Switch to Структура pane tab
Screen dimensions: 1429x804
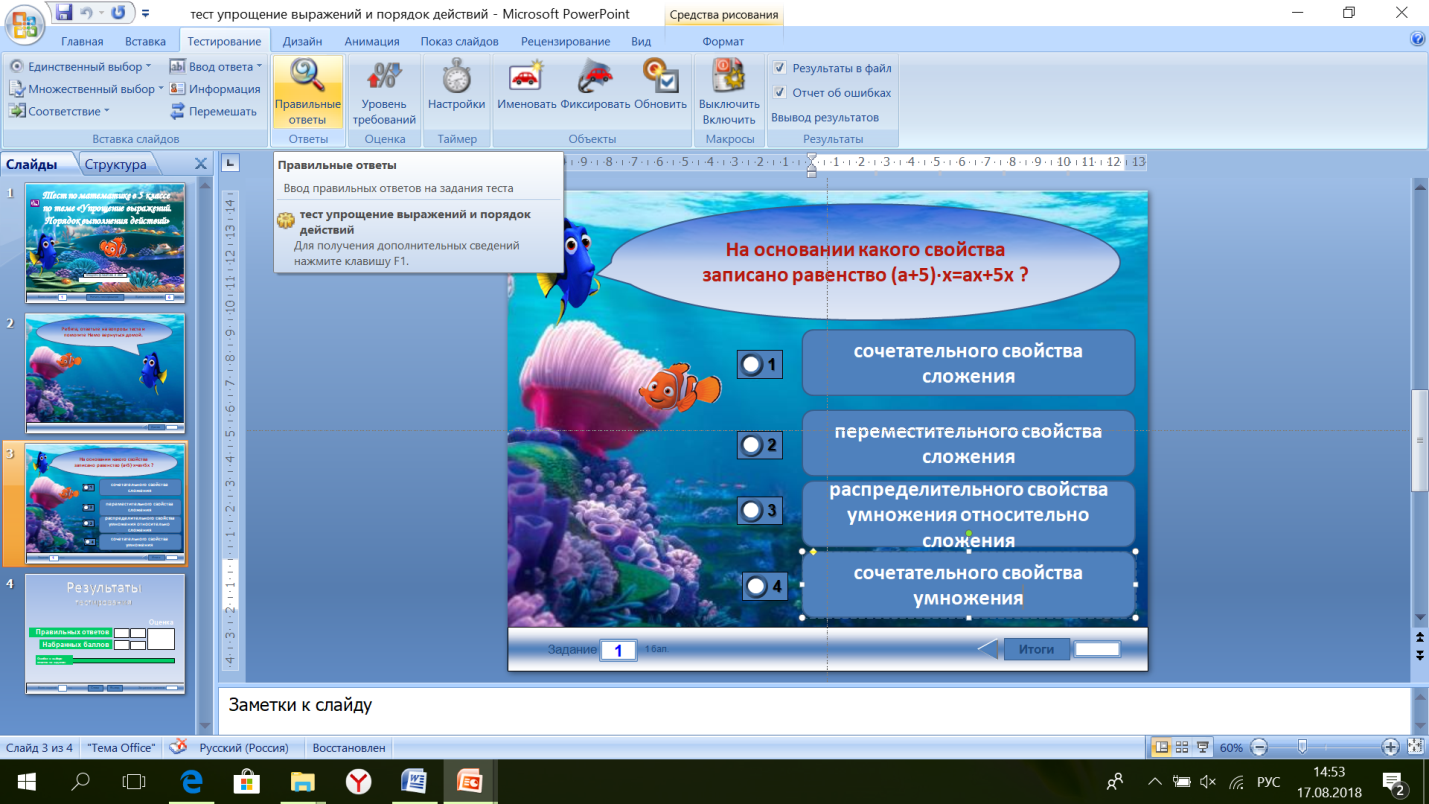pos(115,164)
